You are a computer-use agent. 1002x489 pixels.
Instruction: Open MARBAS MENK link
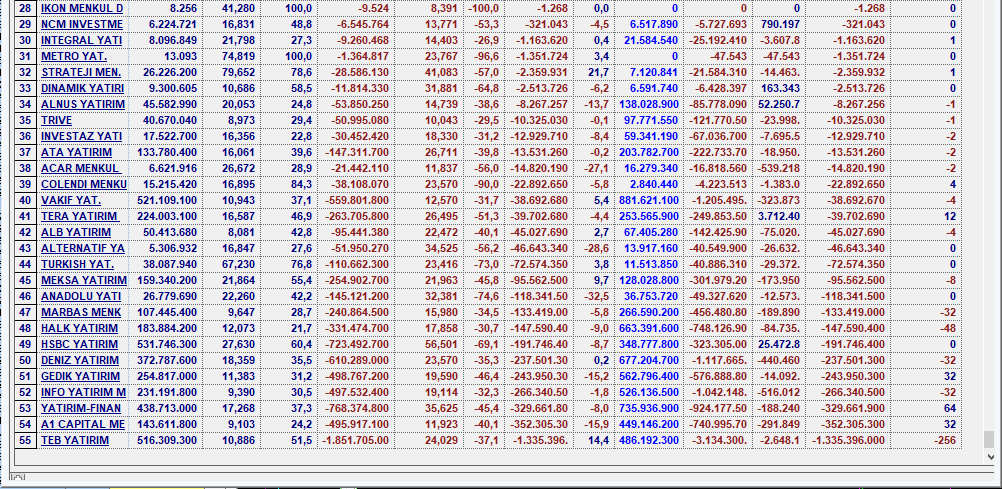(81, 312)
